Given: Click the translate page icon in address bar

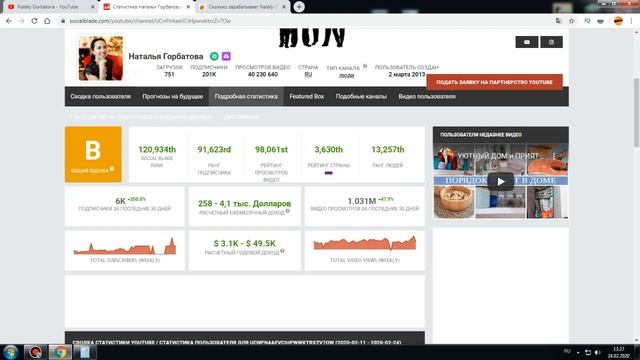Looking at the screenshot, I should tap(558, 21).
